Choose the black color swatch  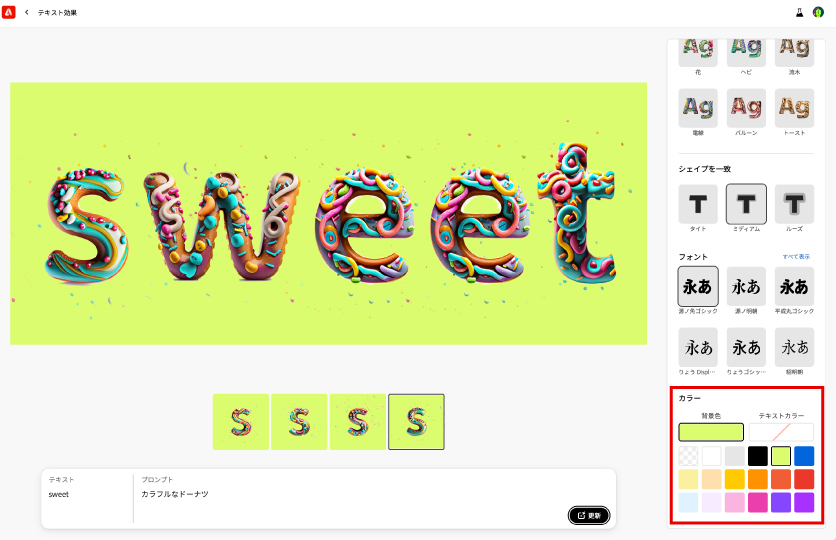[758, 456]
